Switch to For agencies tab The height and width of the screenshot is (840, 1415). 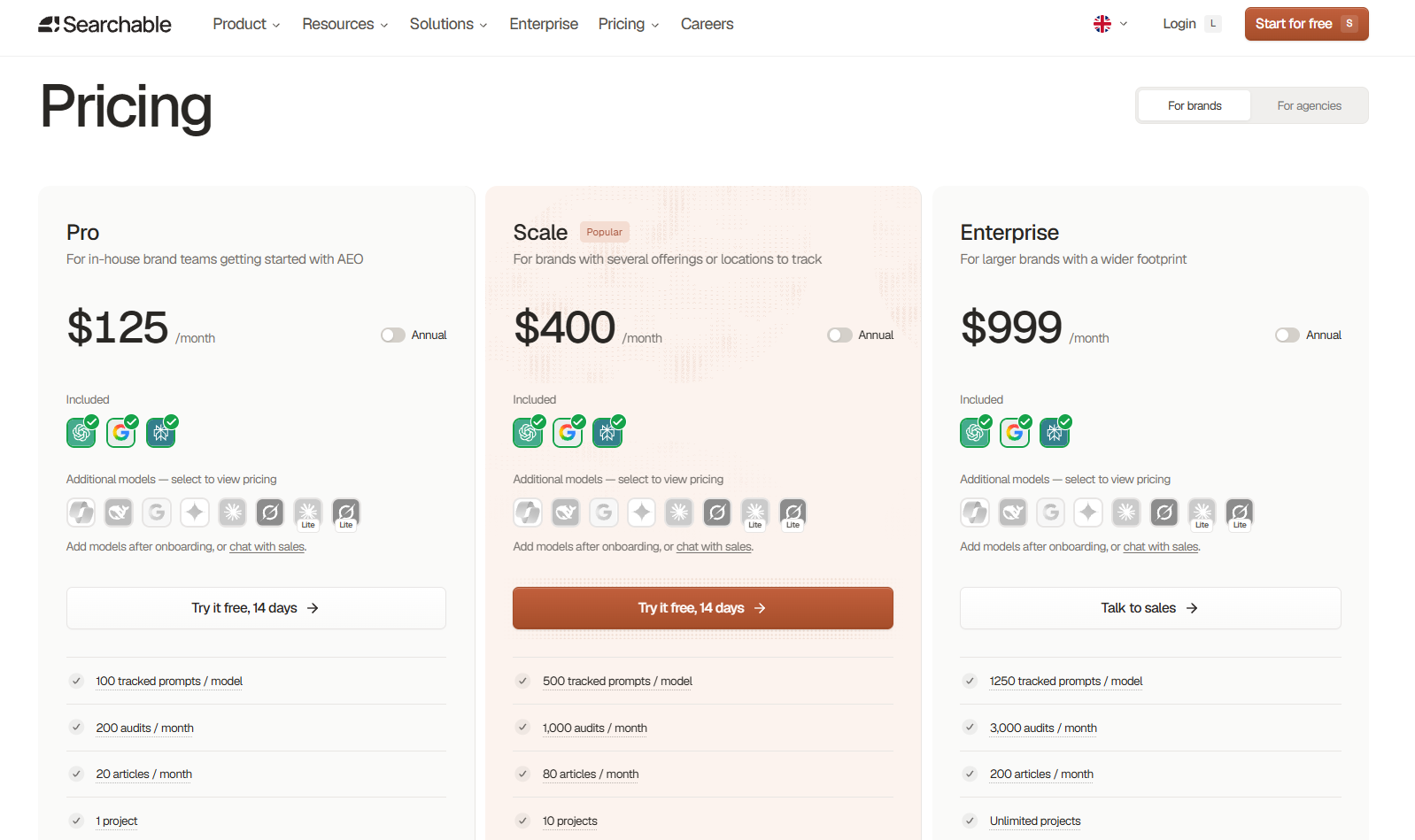point(1309,105)
